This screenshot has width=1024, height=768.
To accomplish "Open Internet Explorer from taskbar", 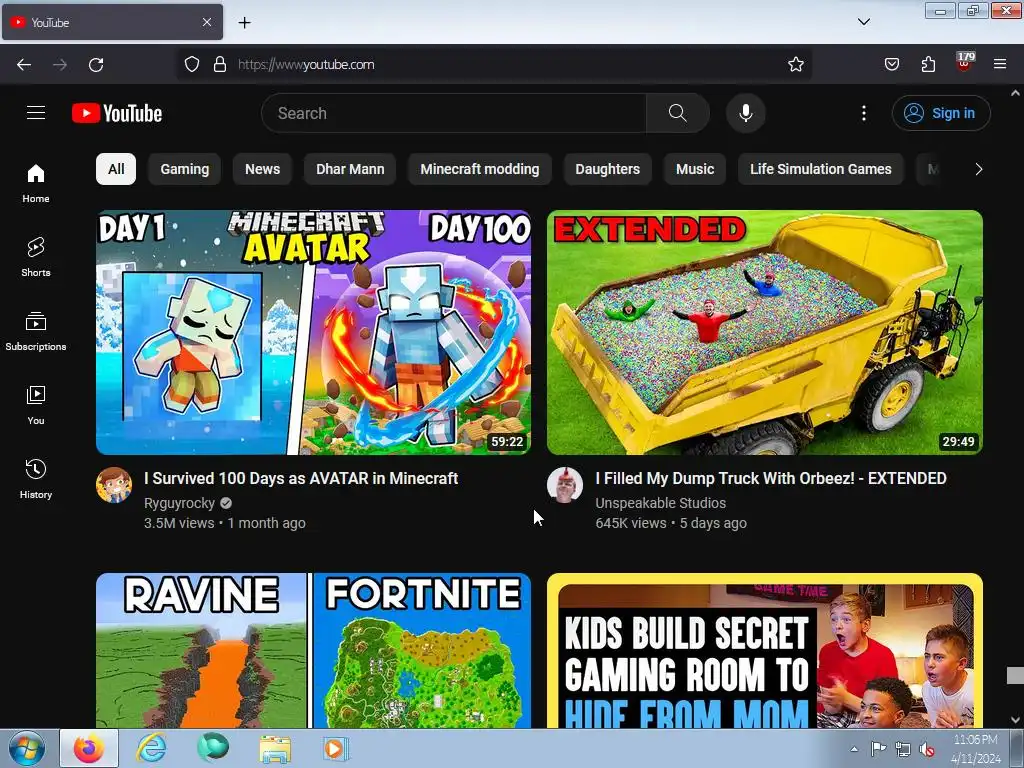I will click(151, 748).
